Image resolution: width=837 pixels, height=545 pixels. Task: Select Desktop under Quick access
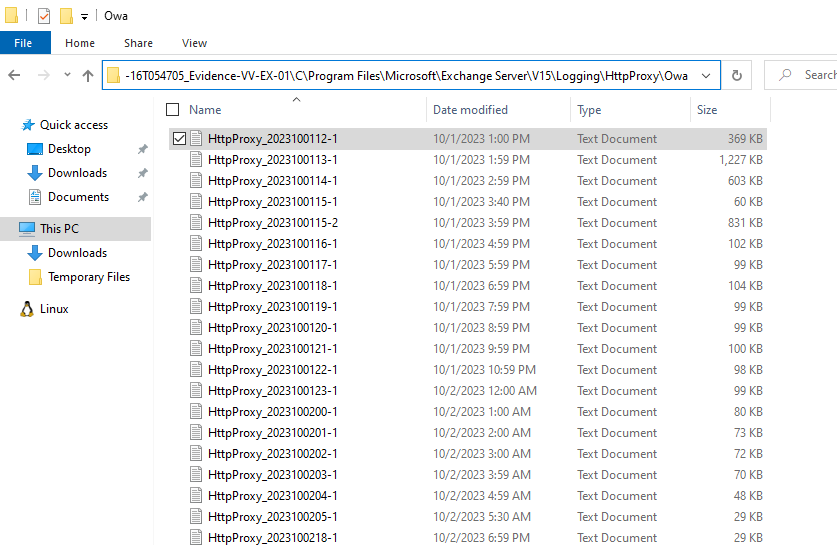pyautogui.click(x=69, y=149)
